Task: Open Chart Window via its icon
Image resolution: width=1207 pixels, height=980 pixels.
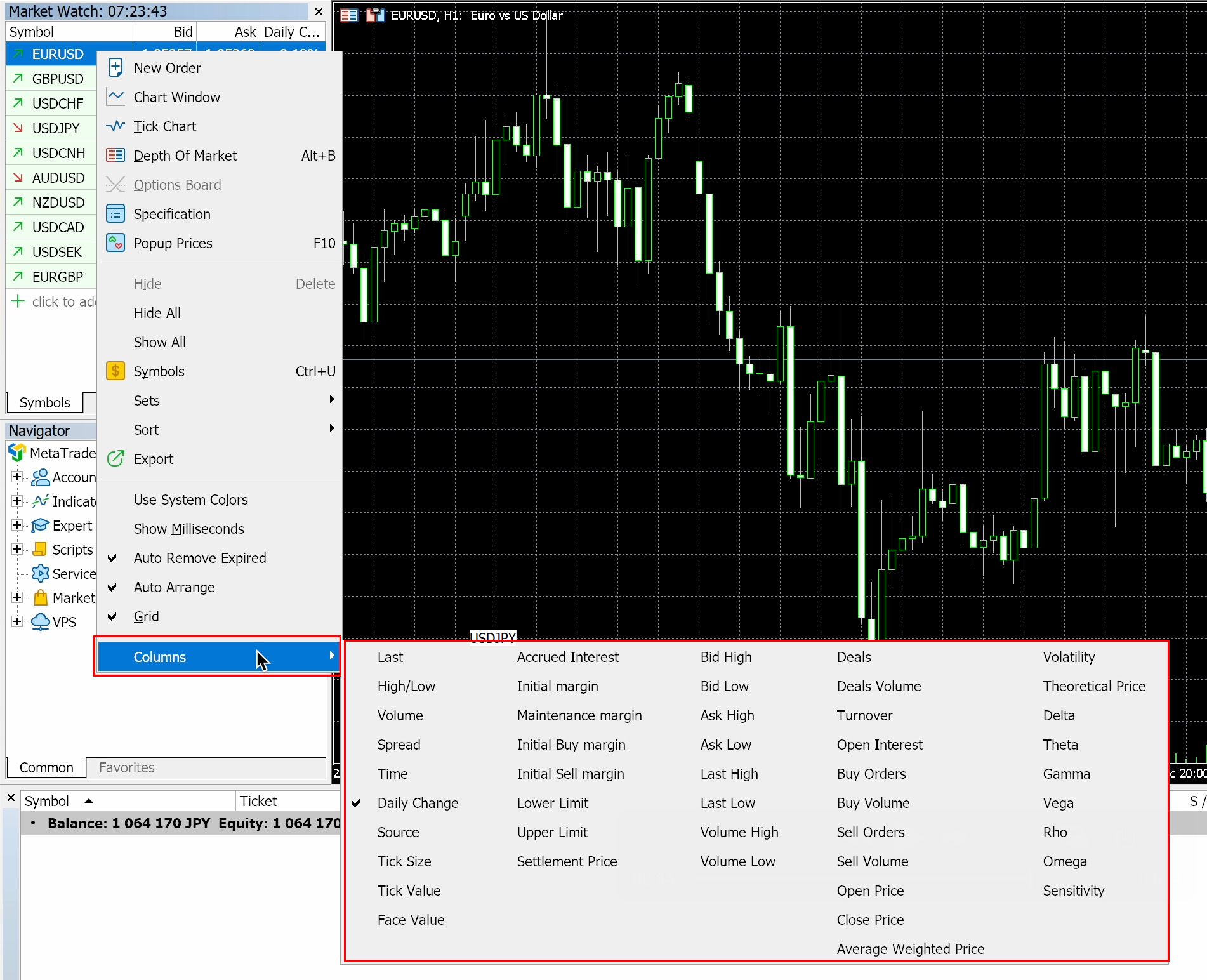Action: [x=115, y=97]
